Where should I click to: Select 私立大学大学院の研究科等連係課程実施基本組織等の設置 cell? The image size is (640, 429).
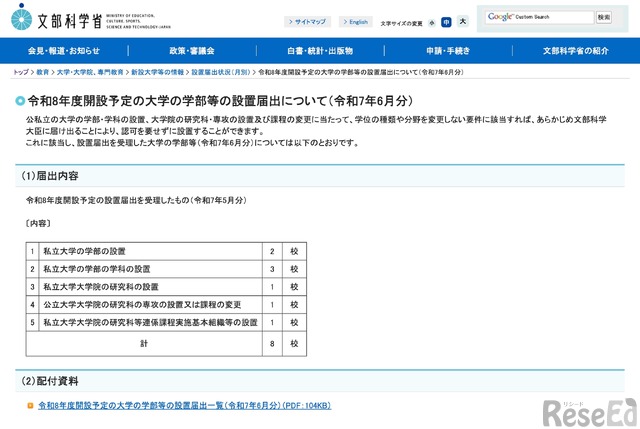tap(150, 322)
